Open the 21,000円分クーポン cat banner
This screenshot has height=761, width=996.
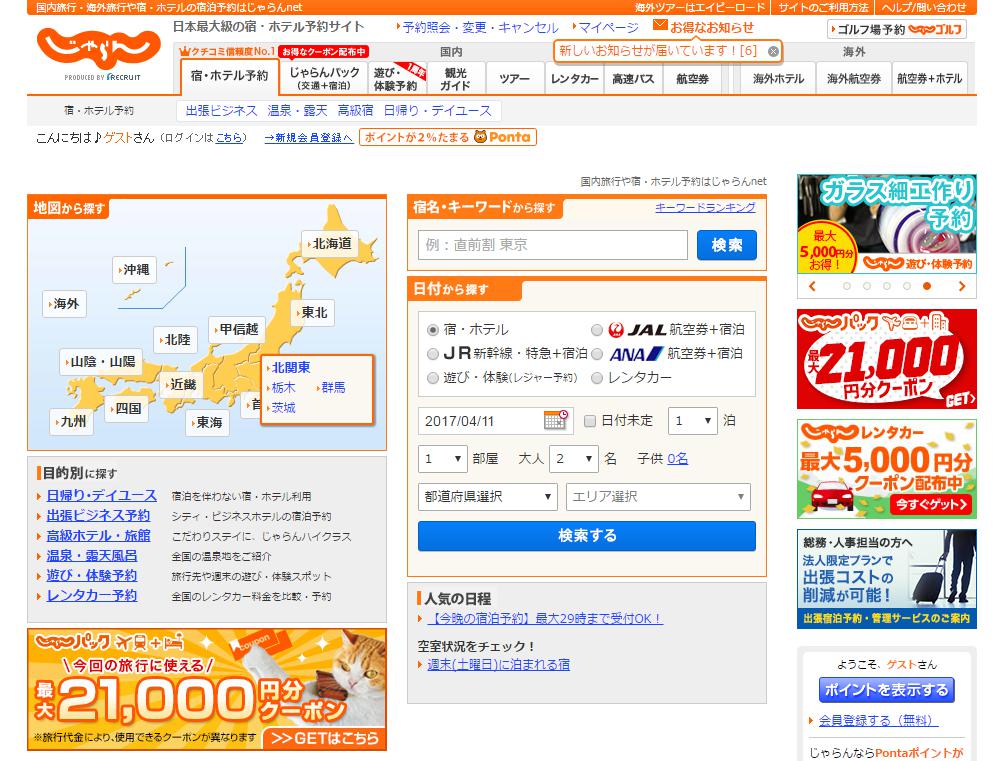point(207,689)
